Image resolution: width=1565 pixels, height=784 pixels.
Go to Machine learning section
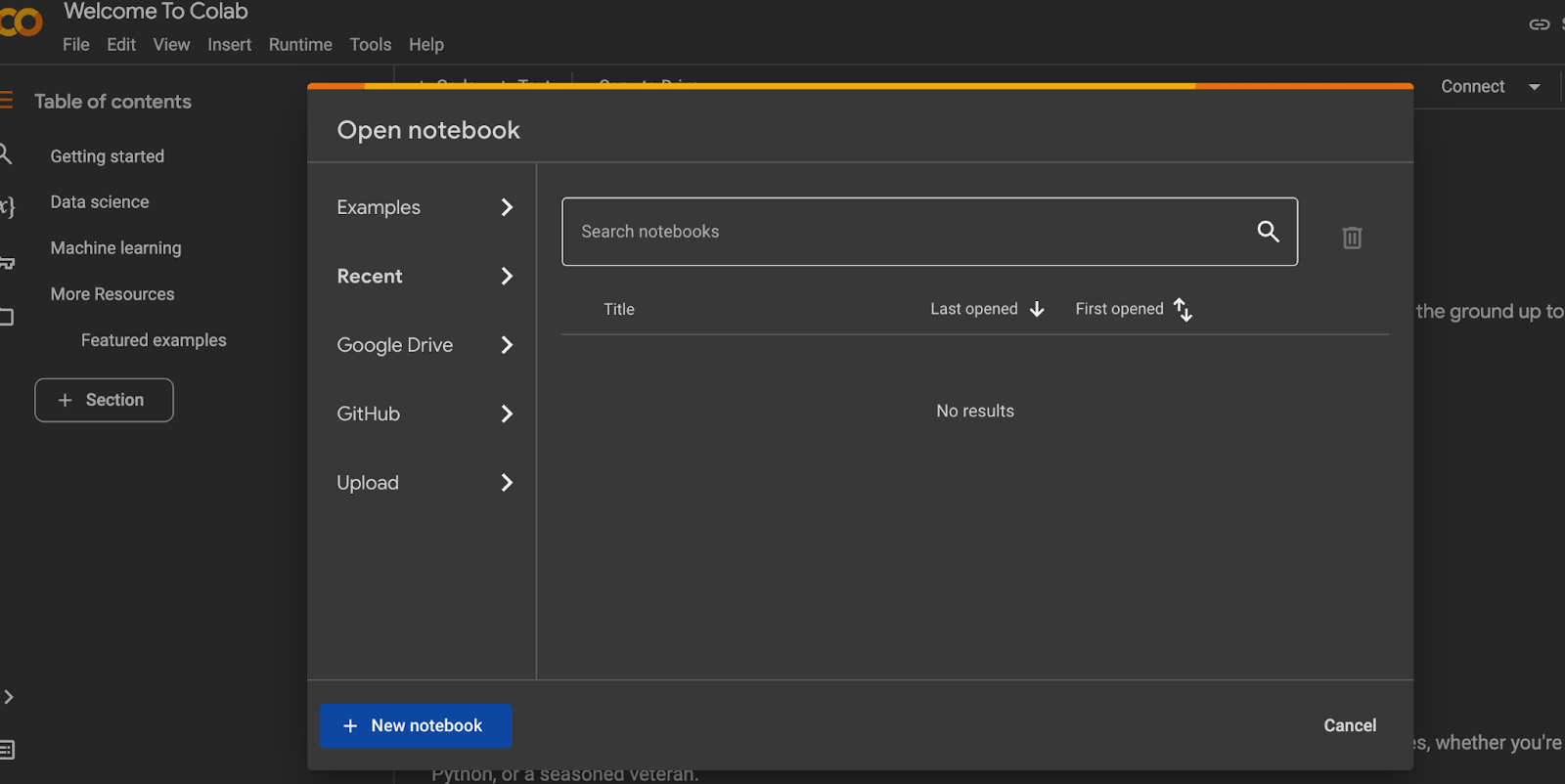pos(115,248)
